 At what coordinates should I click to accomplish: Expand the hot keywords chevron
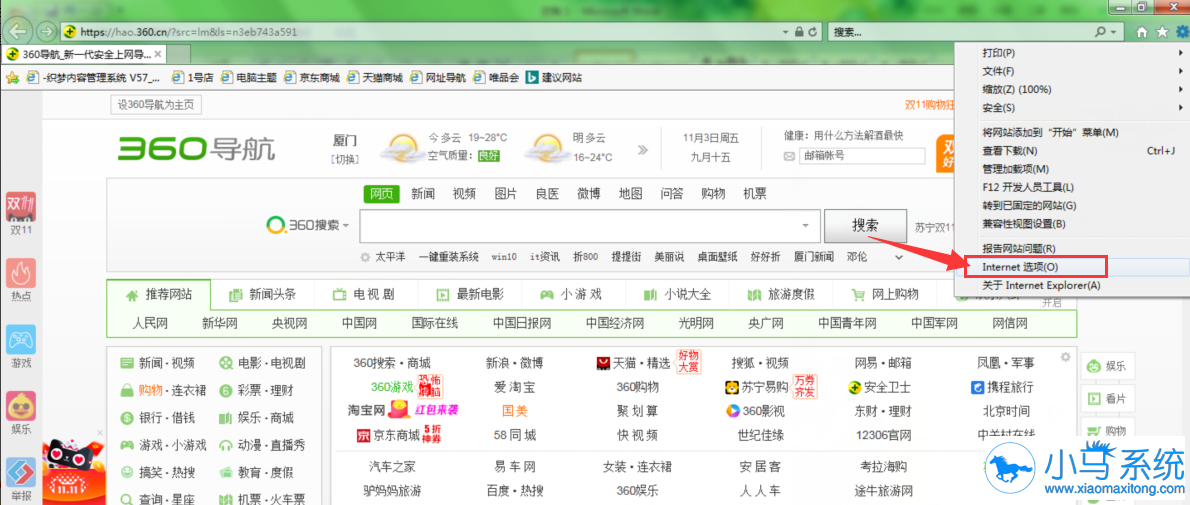899,257
